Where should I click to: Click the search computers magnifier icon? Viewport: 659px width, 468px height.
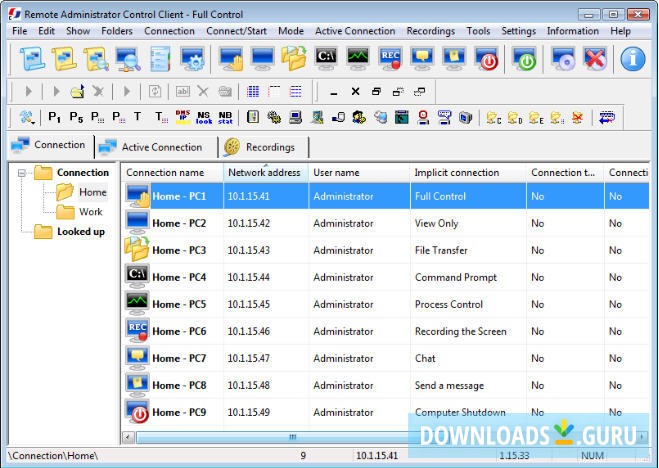pyautogui.click(x=128, y=59)
